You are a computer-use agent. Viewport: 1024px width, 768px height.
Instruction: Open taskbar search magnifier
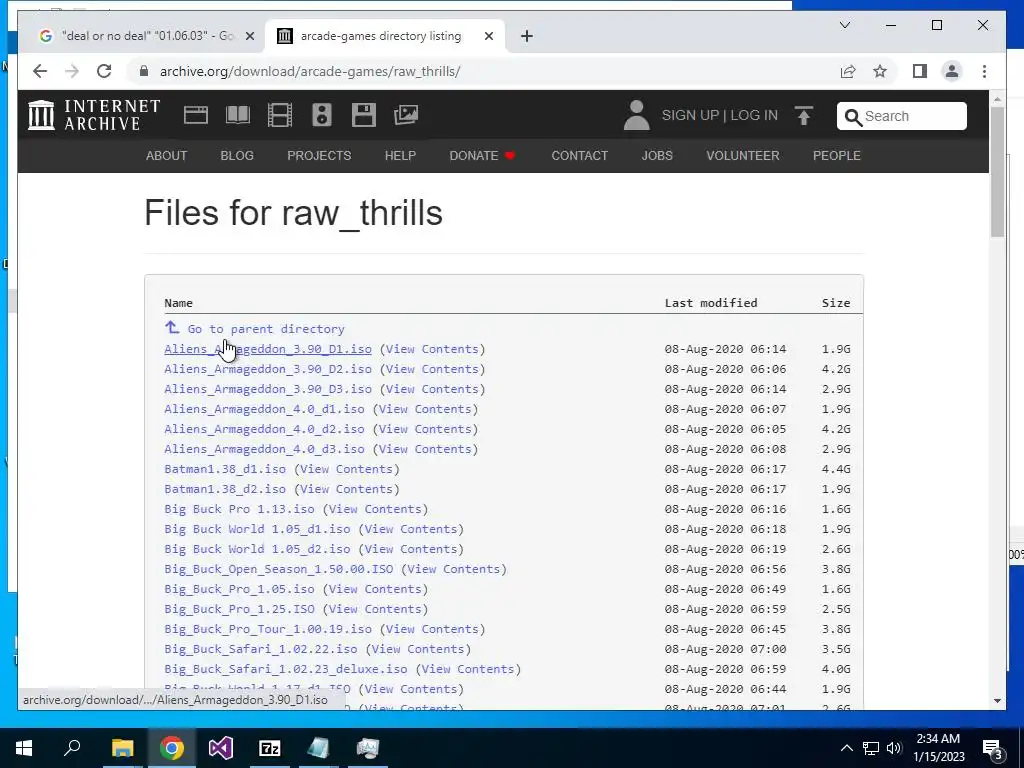pos(72,748)
